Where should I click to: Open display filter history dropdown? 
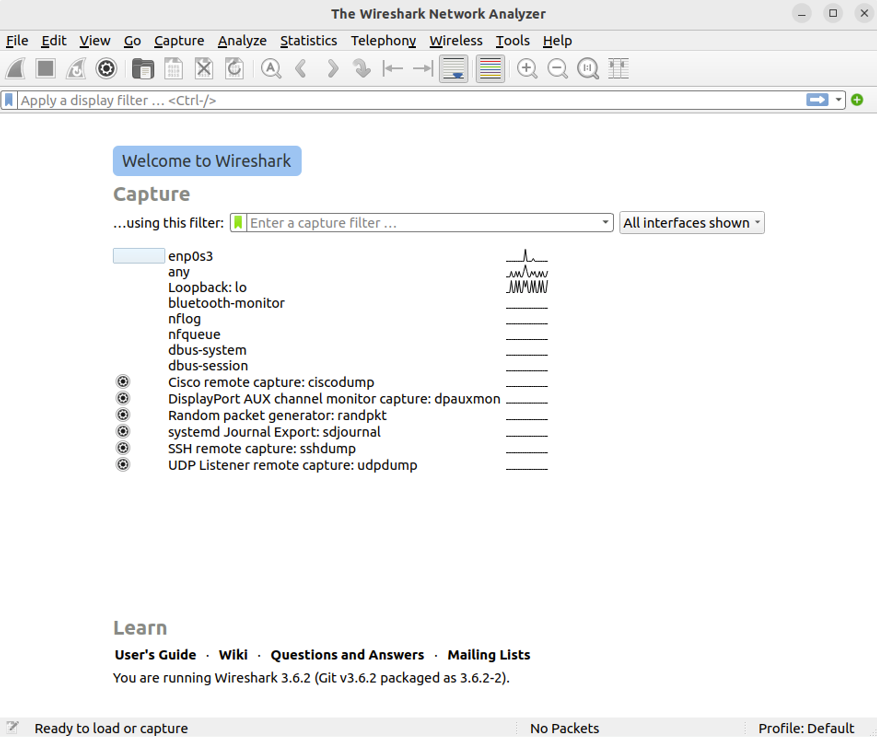(x=838, y=100)
